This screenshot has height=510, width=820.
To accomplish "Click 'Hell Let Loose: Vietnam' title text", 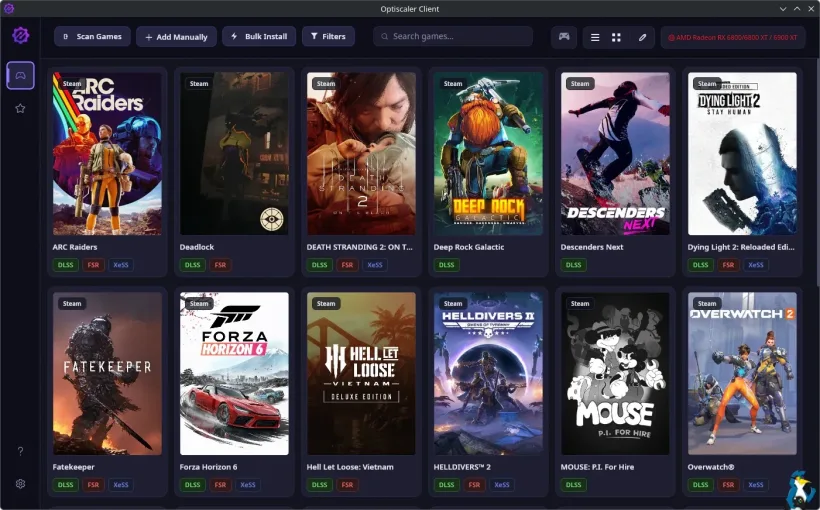I will [x=350, y=467].
